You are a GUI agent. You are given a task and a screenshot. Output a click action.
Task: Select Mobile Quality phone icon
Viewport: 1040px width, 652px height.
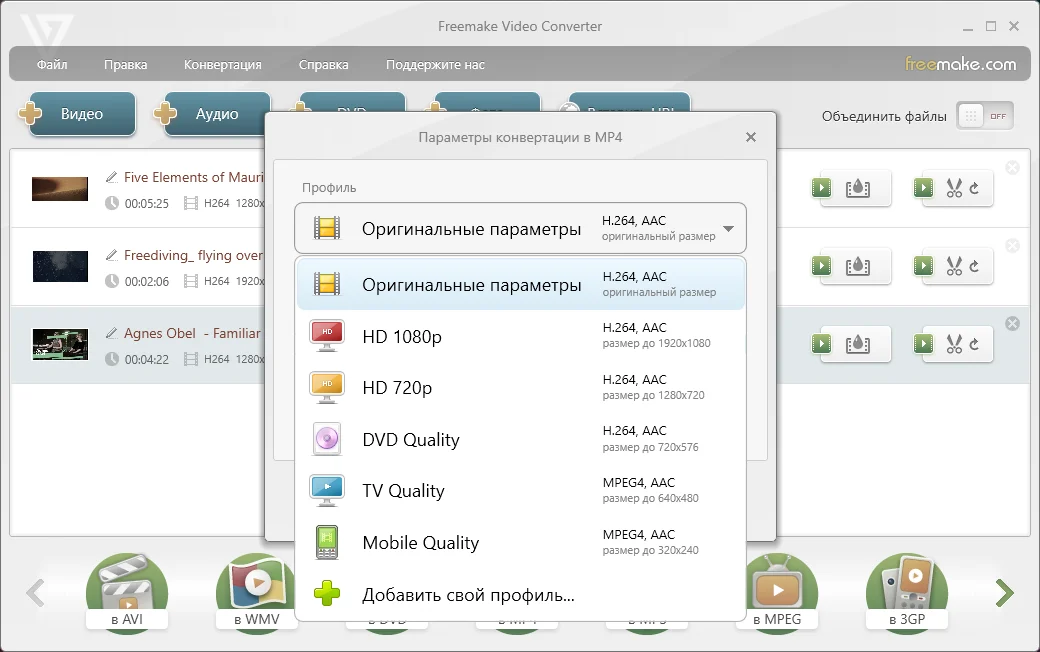point(327,543)
